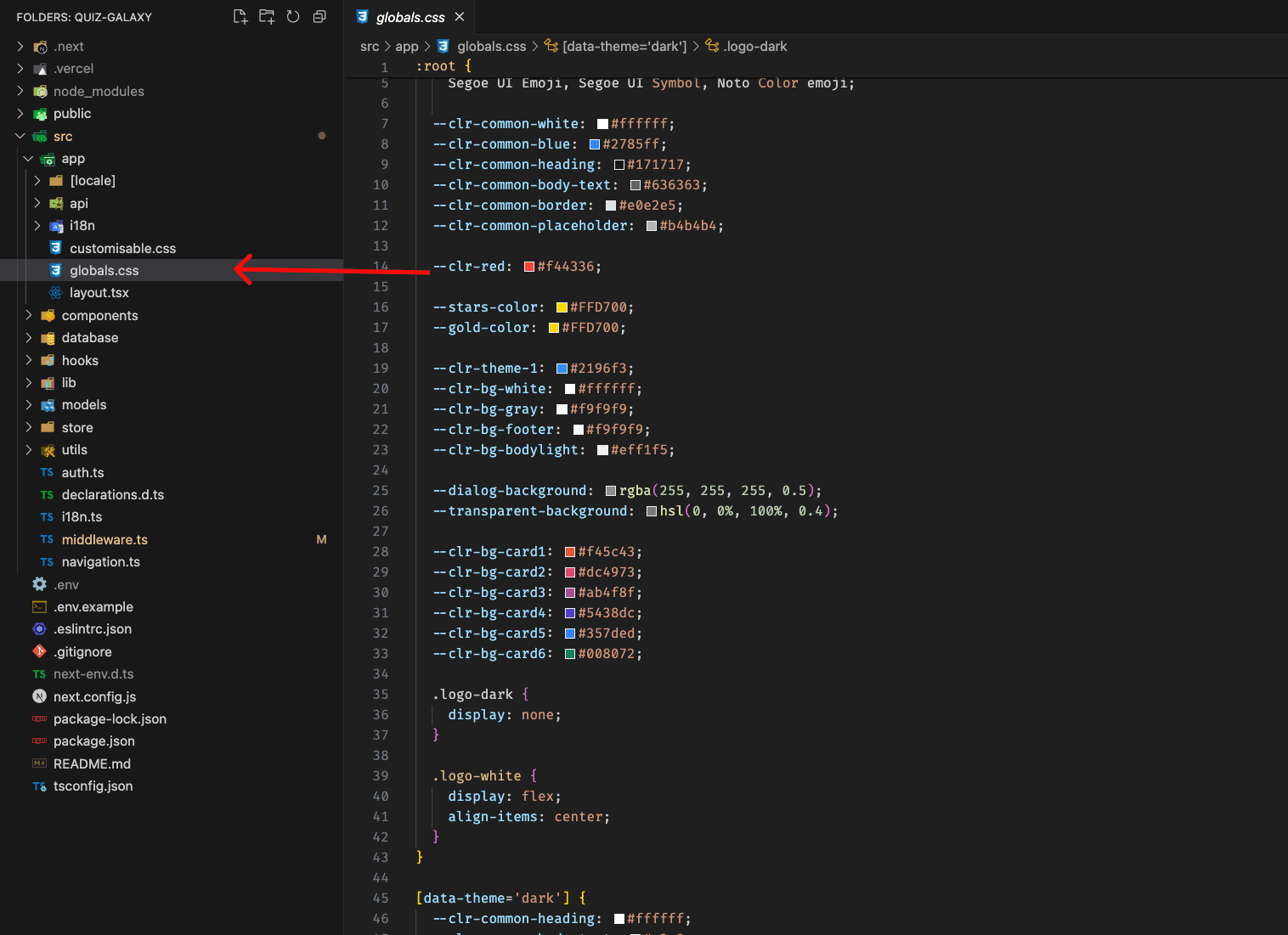The height and width of the screenshot is (935, 1288).
Task: Click the .env.example file icon
Action: tap(39, 607)
